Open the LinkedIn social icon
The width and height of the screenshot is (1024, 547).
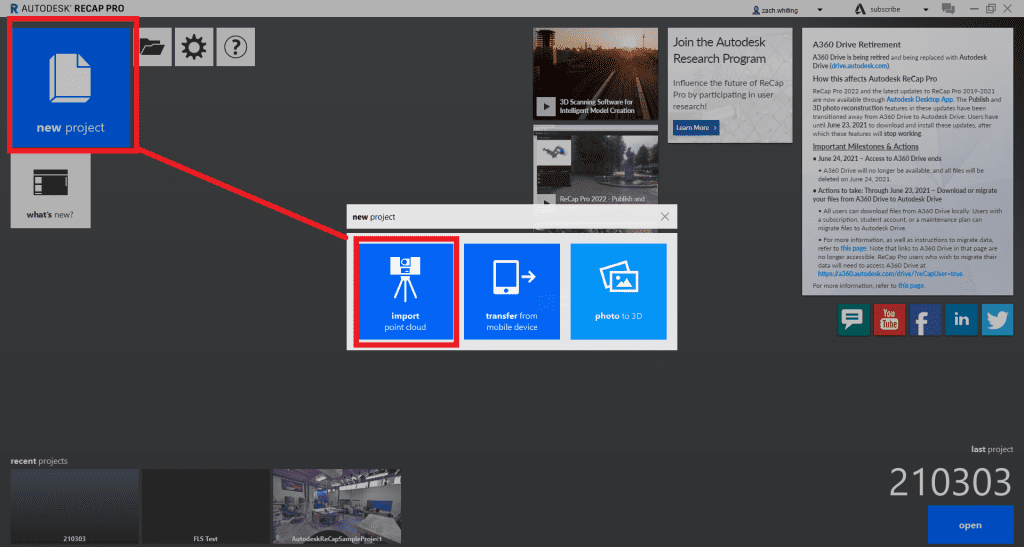tap(961, 320)
